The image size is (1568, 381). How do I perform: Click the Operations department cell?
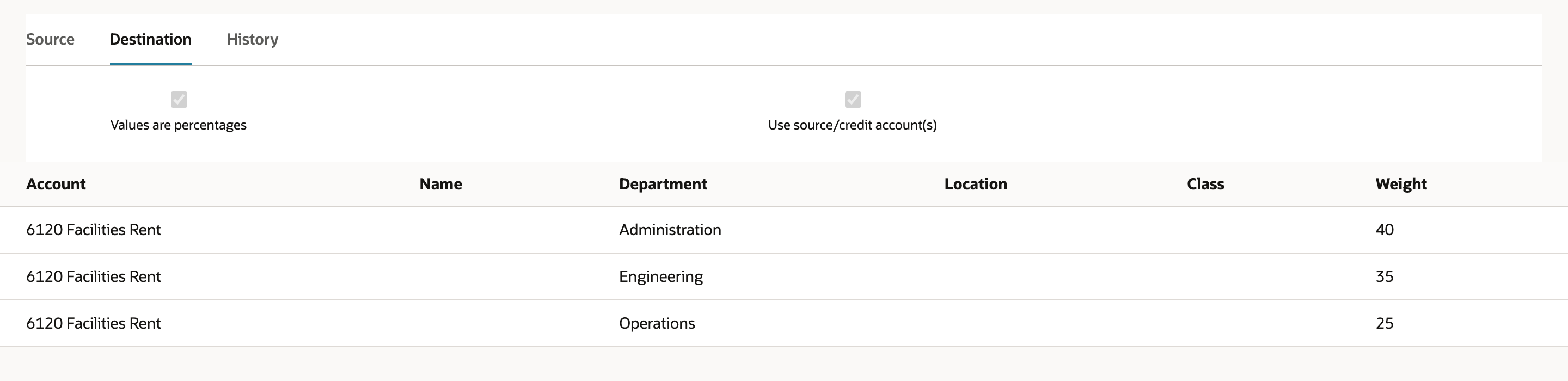657,324
